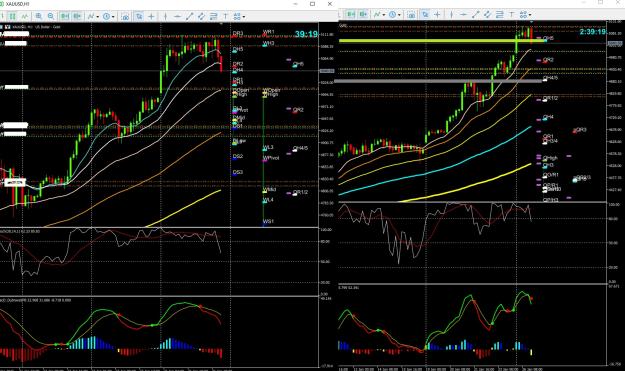Select cursor tool in XAUUSD,H1 window
Screen dimensions: 625x371
139,16
